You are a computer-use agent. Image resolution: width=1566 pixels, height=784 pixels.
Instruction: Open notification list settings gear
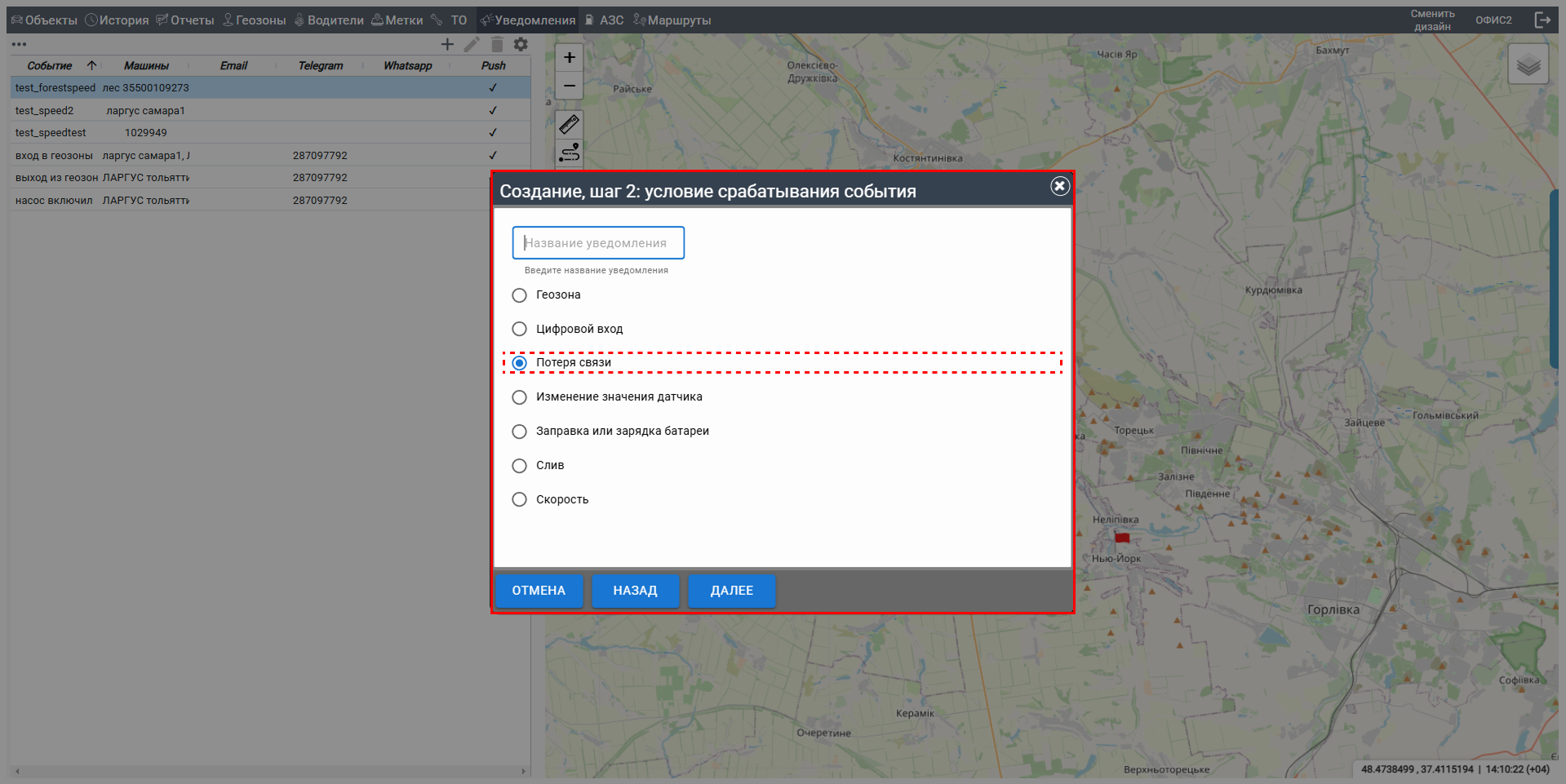click(x=521, y=45)
